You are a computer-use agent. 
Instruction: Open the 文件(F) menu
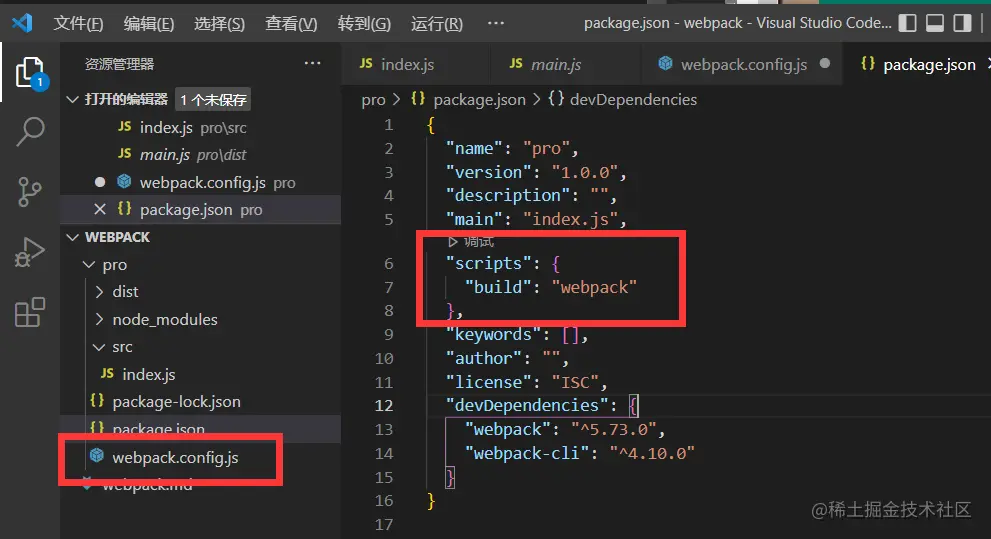78,24
